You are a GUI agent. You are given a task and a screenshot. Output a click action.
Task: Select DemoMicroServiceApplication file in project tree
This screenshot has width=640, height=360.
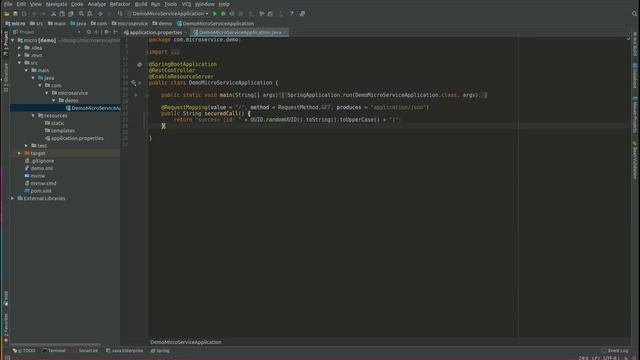click(93, 108)
